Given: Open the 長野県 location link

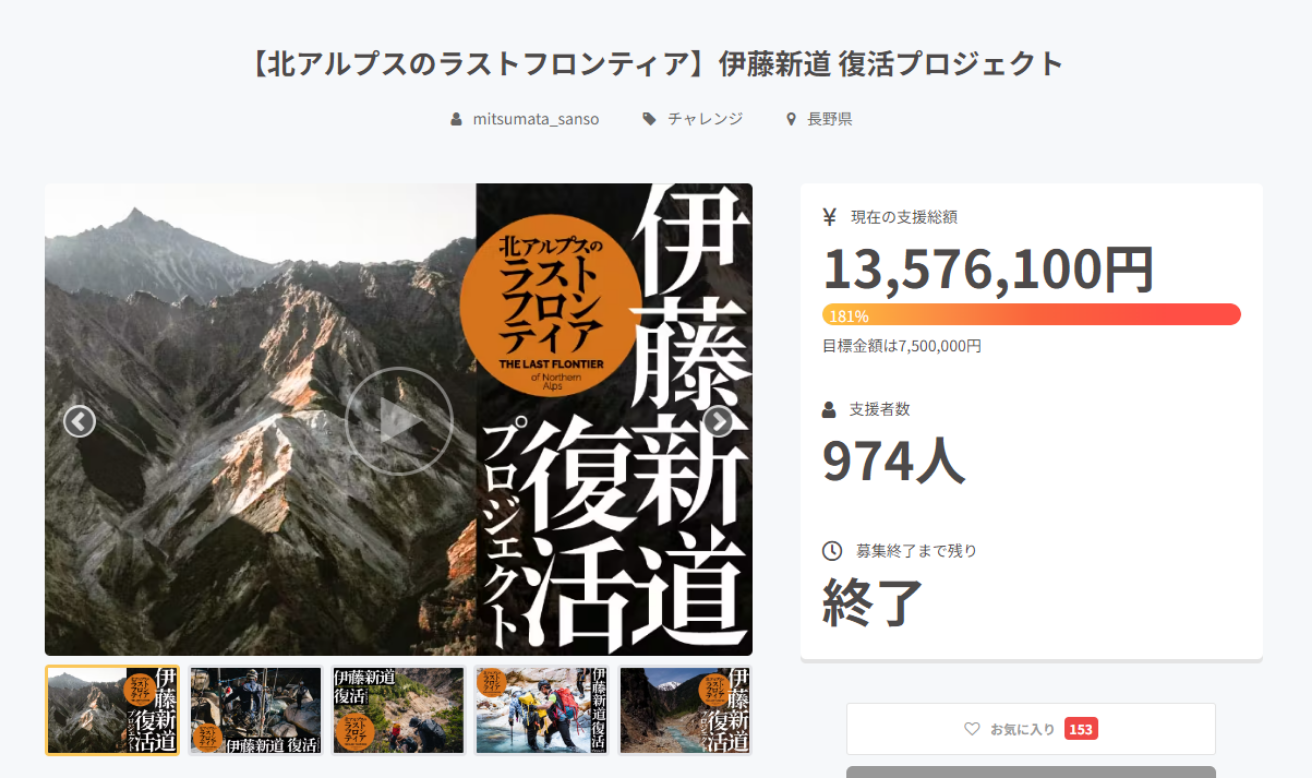Looking at the screenshot, I should pos(829,119).
